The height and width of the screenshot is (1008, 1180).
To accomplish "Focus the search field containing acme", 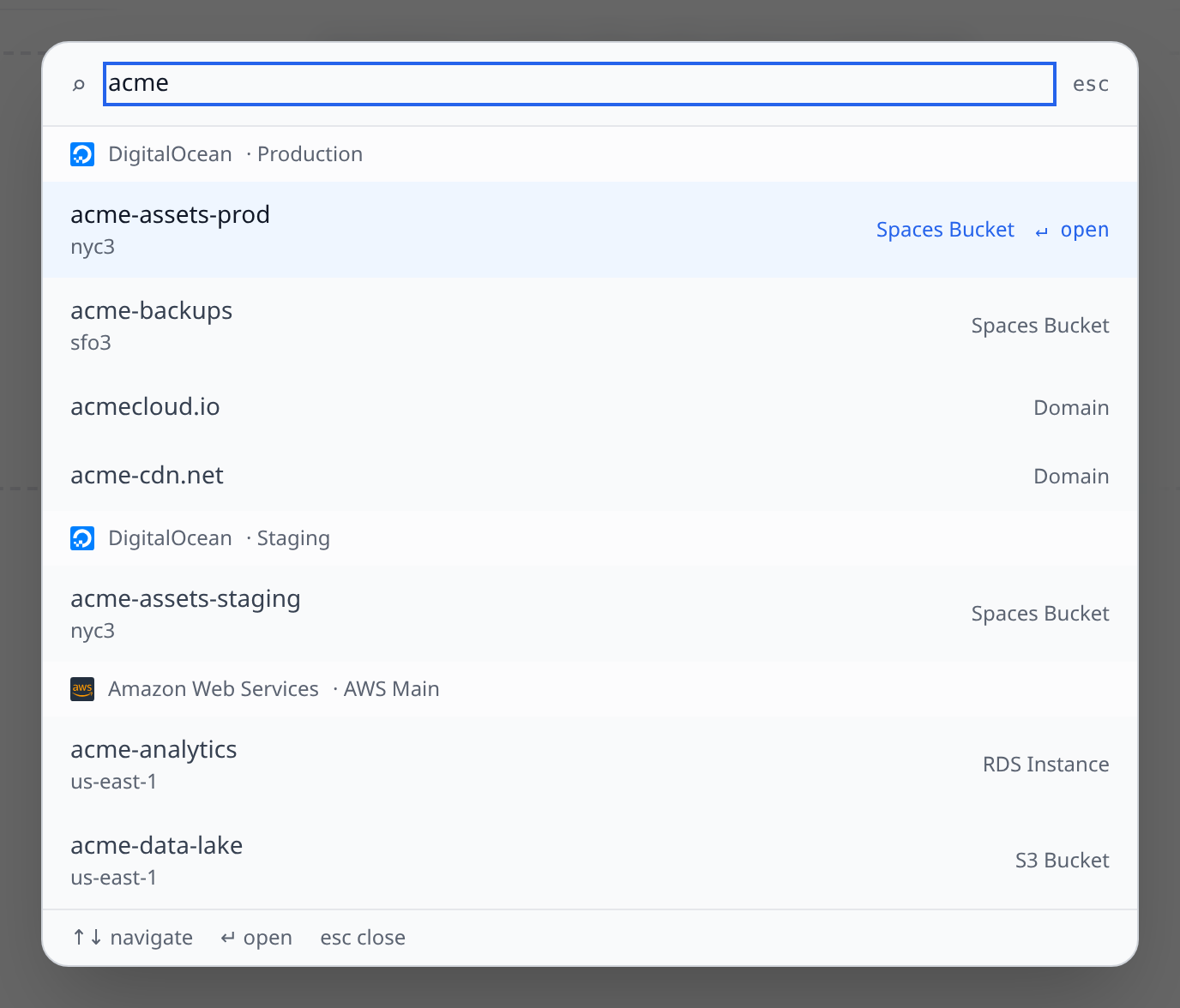I will point(579,84).
